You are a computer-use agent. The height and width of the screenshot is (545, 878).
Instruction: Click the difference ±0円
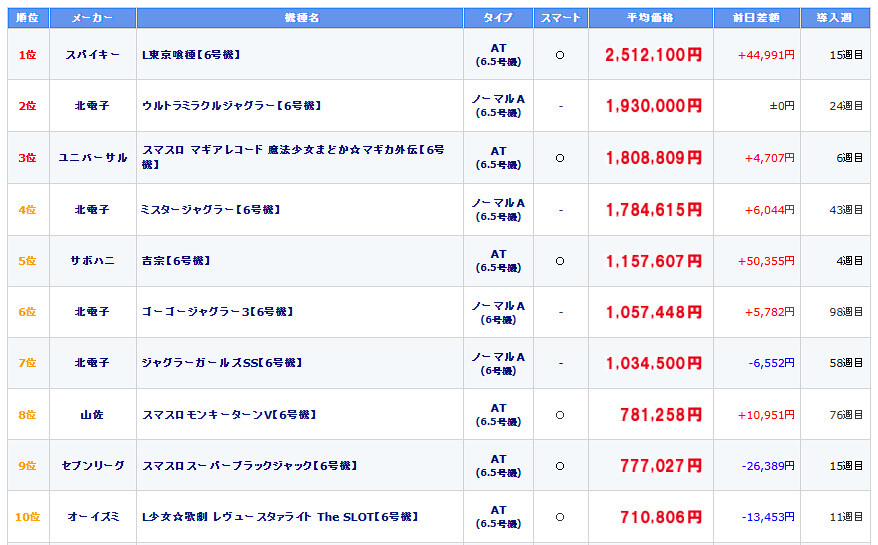[x=782, y=106]
